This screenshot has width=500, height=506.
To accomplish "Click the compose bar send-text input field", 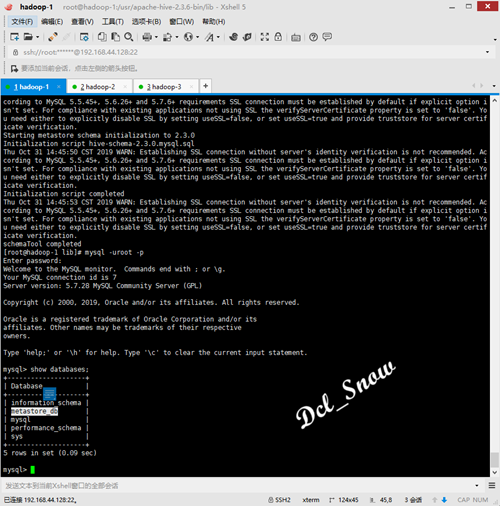I will pos(237,486).
